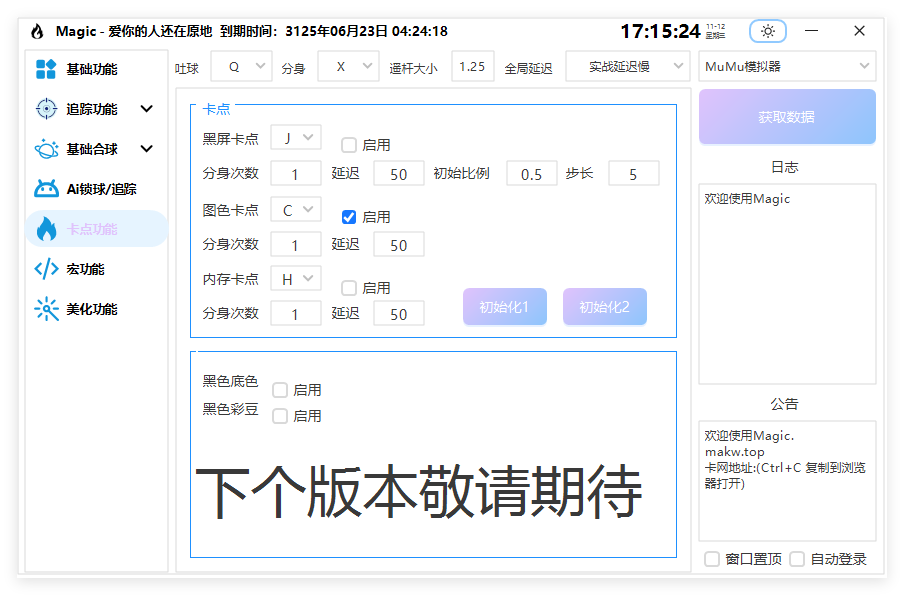The image size is (904, 595).
Task: Open the 实战延迟慢 delay dropdown
Action: [627, 66]
